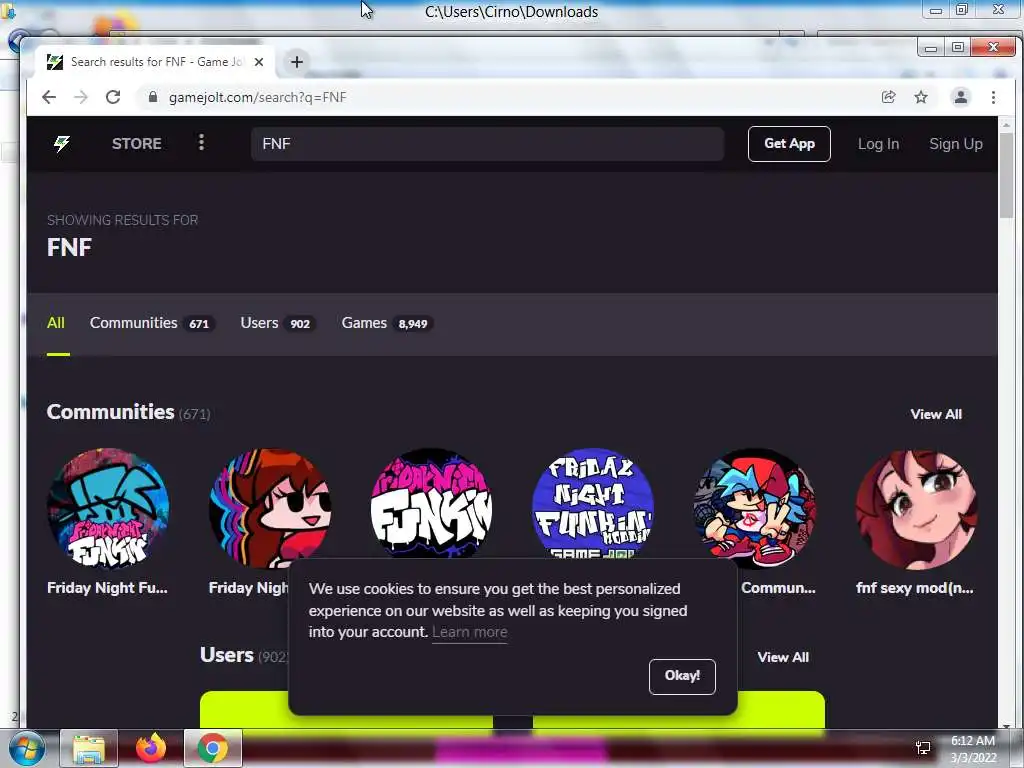Open the first Friday Night Fu... community thumbnail
Screen dimensions: 1024x768
coord(108,509)
